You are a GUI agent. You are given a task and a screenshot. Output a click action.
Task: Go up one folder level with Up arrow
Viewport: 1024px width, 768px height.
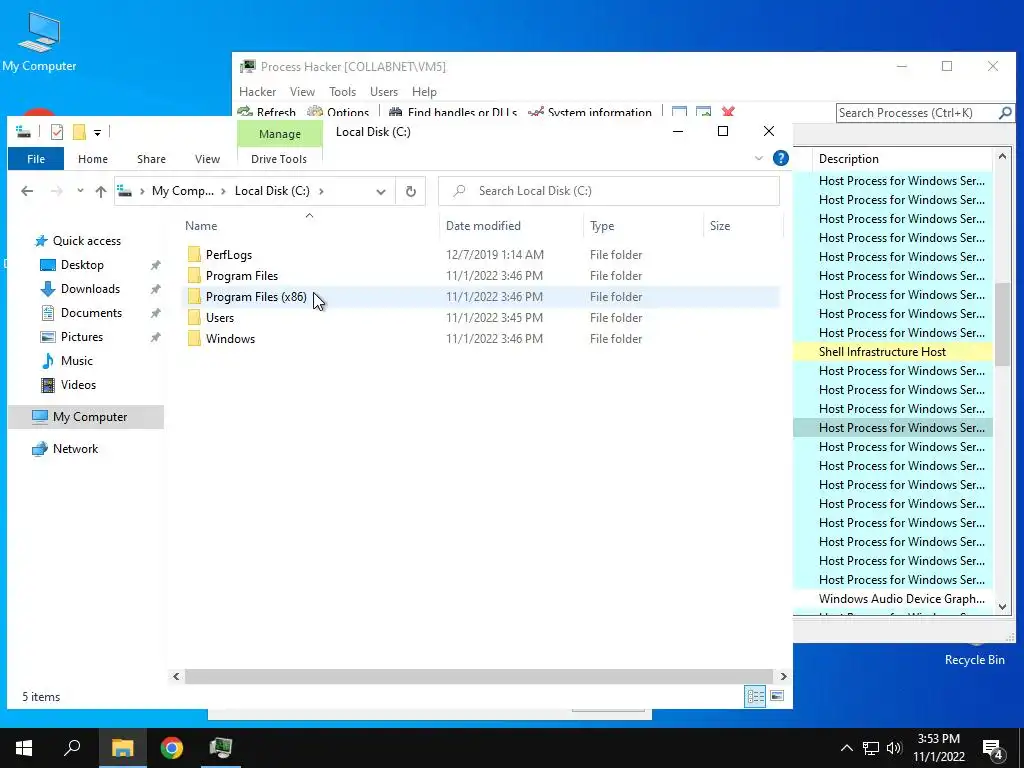101,191
